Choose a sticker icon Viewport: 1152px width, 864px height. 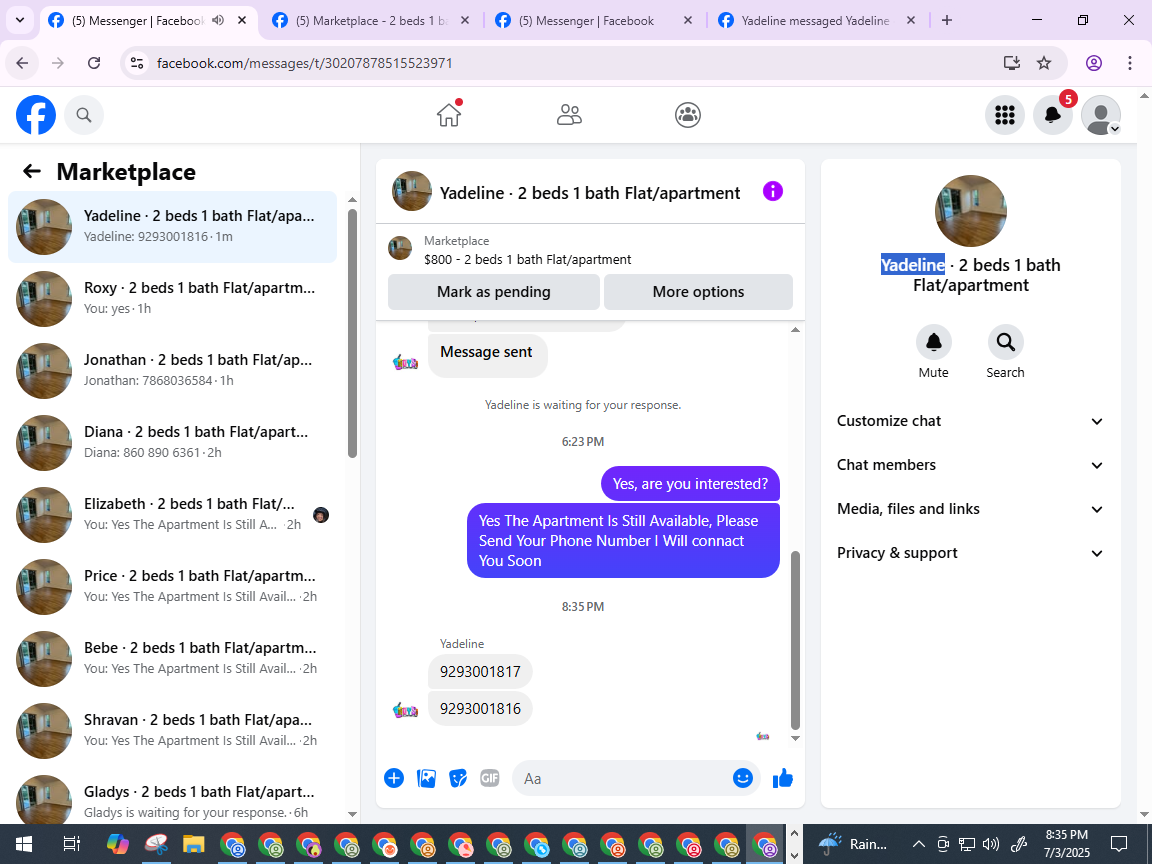click(x=458, y=778)
